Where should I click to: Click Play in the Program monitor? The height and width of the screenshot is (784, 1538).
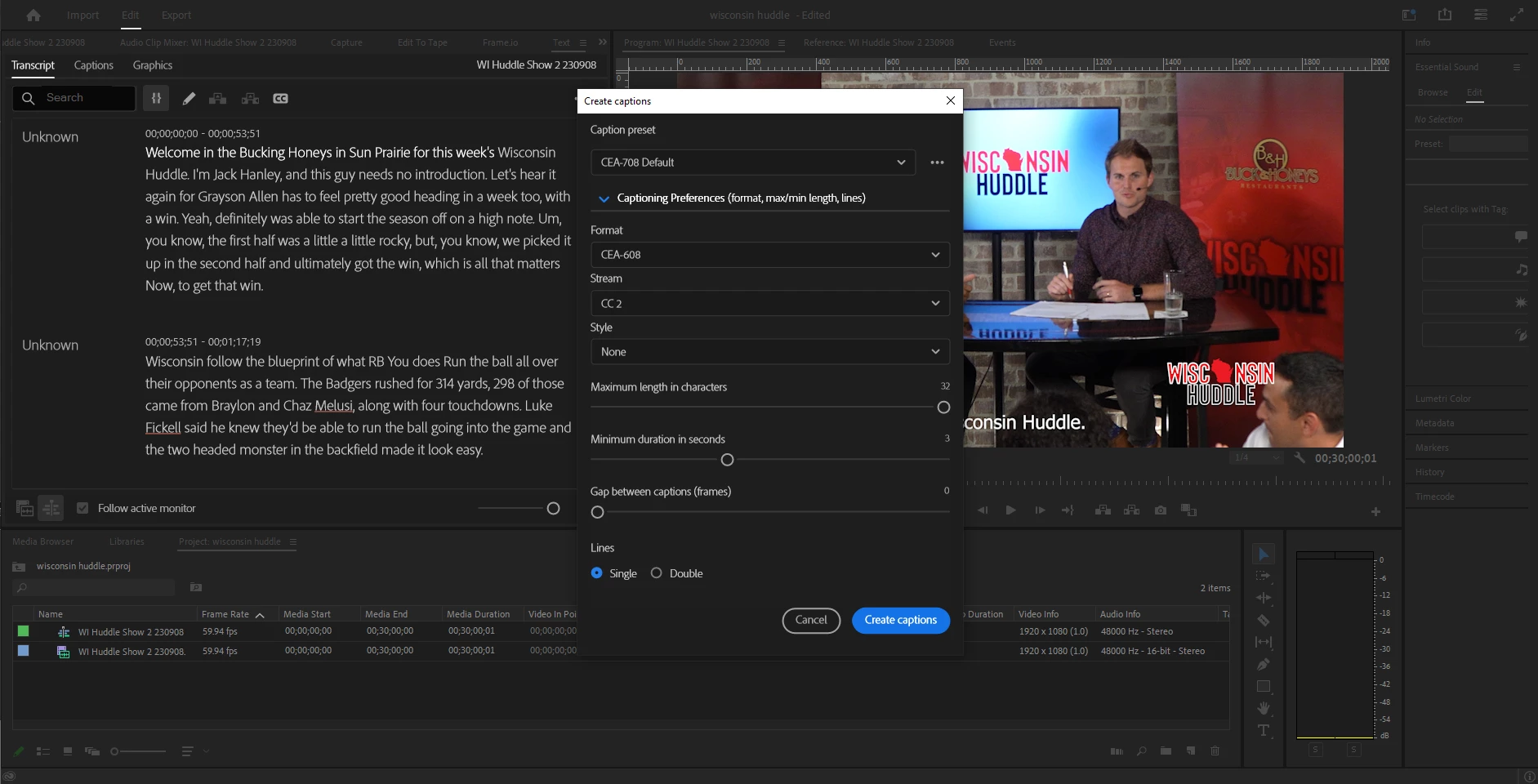point(1010,510)
